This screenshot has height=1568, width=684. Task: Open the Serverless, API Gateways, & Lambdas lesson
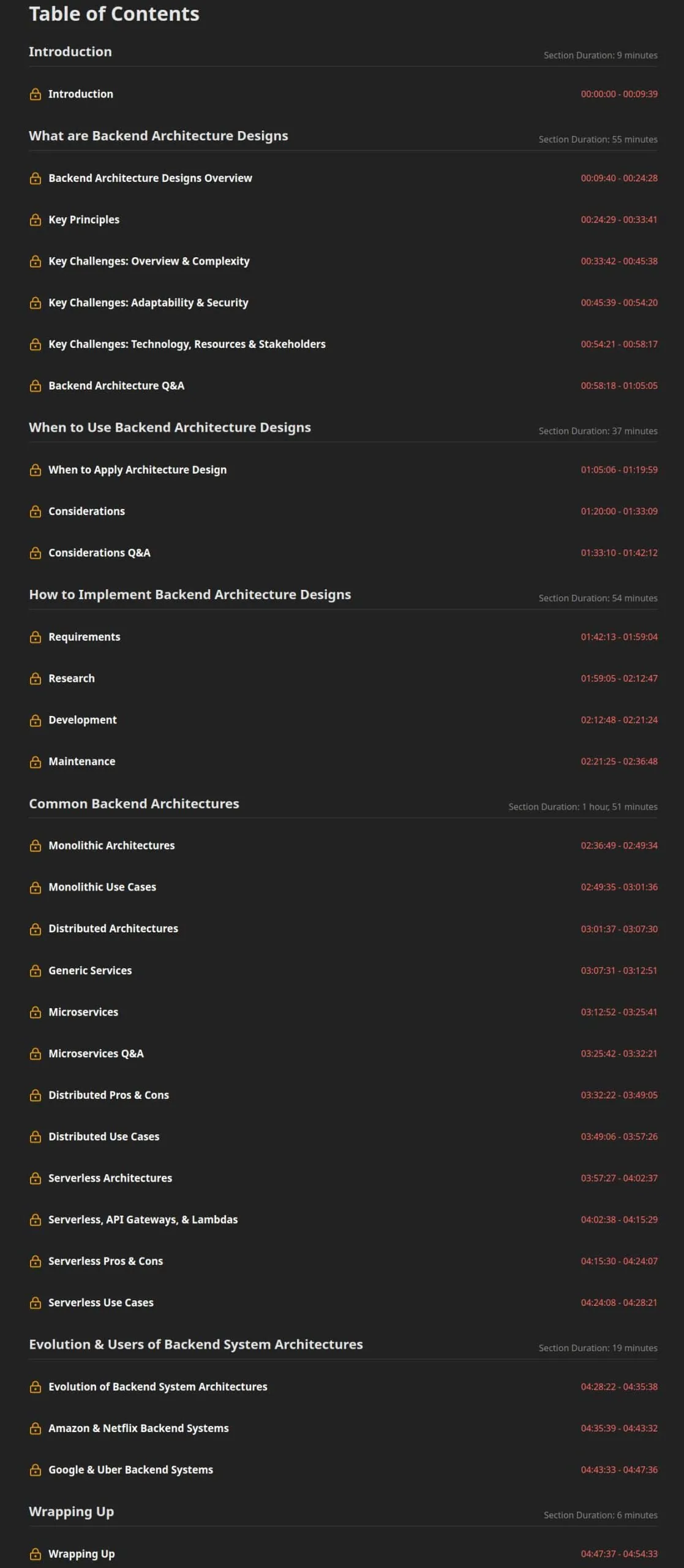(143, 1219)
